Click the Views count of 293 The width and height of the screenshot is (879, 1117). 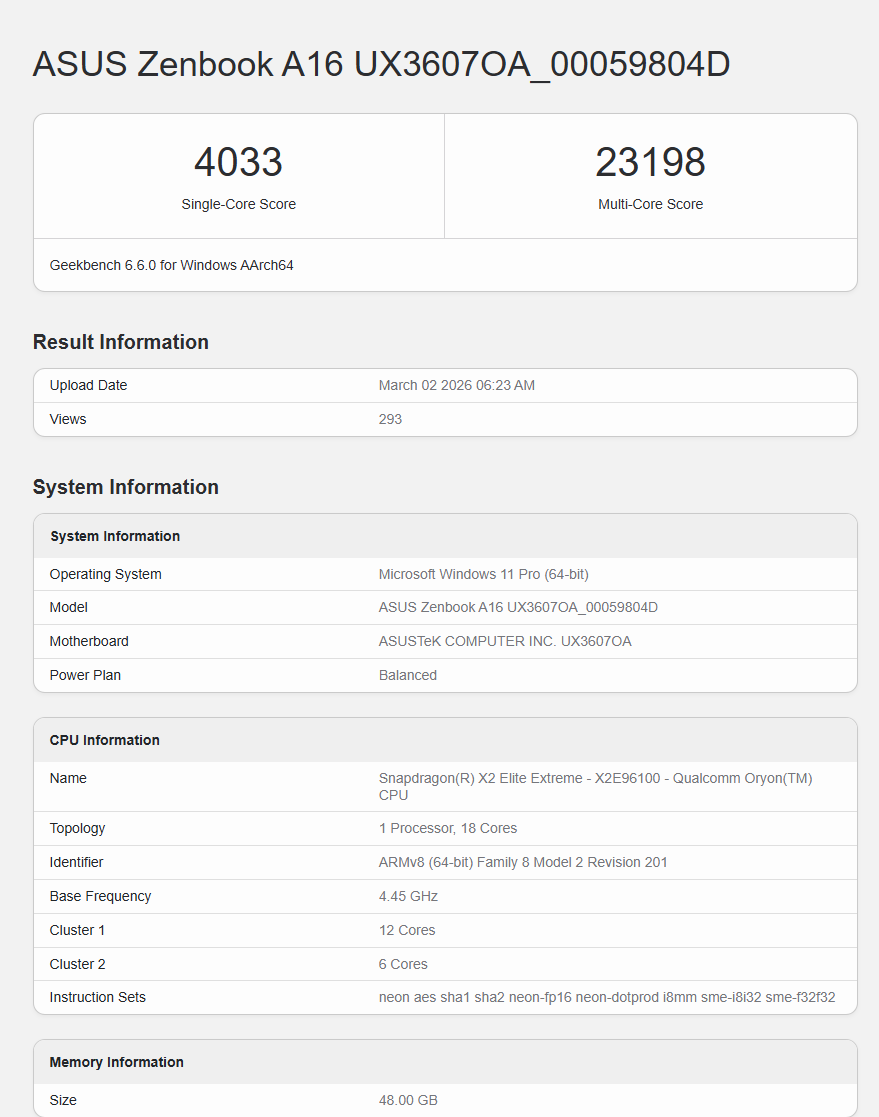[x=390, y=419]
